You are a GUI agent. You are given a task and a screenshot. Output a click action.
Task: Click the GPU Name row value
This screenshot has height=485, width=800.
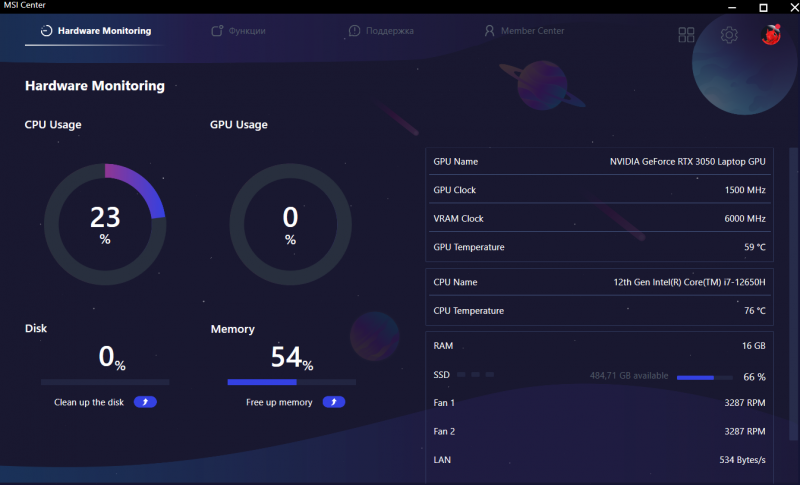point(687,162)
